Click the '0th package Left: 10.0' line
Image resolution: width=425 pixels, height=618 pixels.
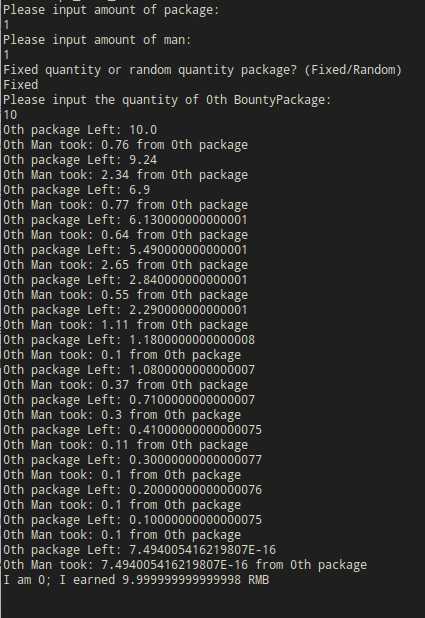[x=80, y=130]
